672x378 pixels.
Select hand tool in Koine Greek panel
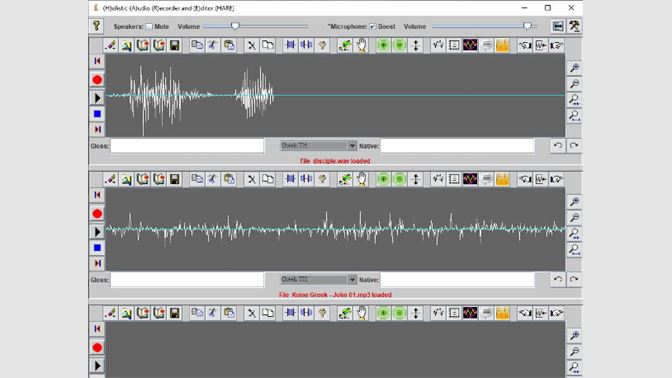click(362, 179)
